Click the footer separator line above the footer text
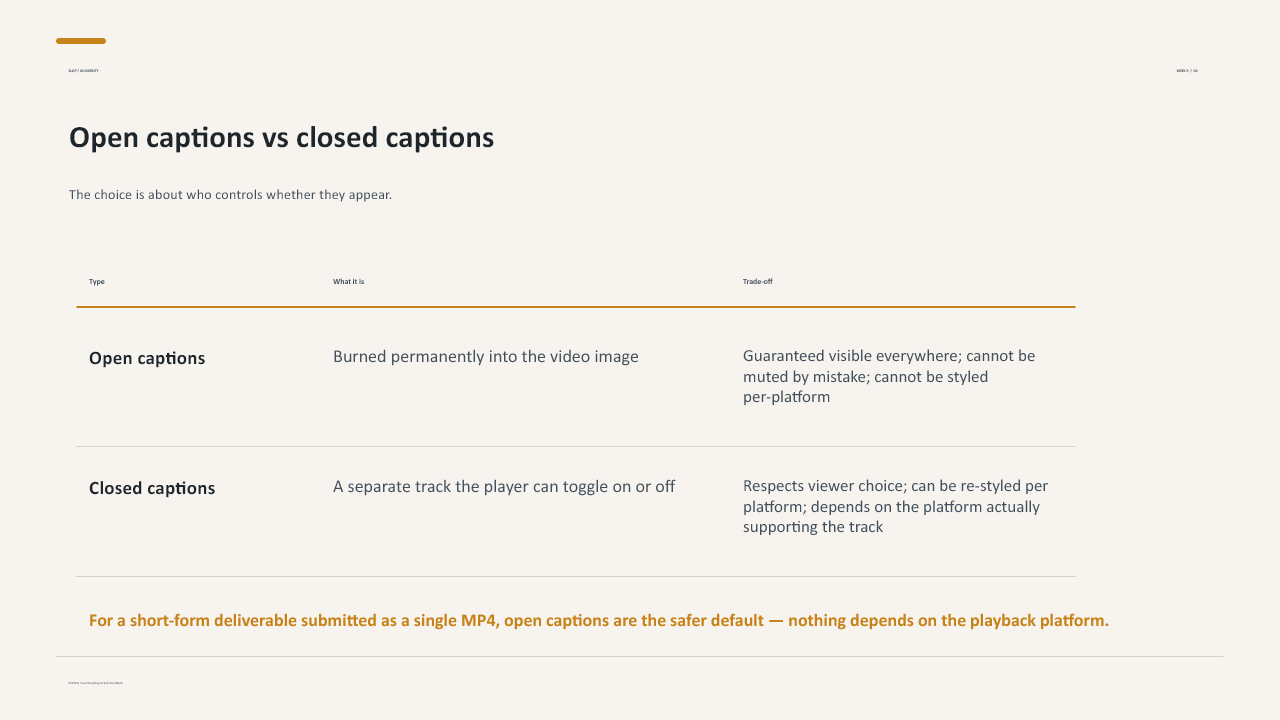This screenshot has width=1280, height=720. coord(640,657)
